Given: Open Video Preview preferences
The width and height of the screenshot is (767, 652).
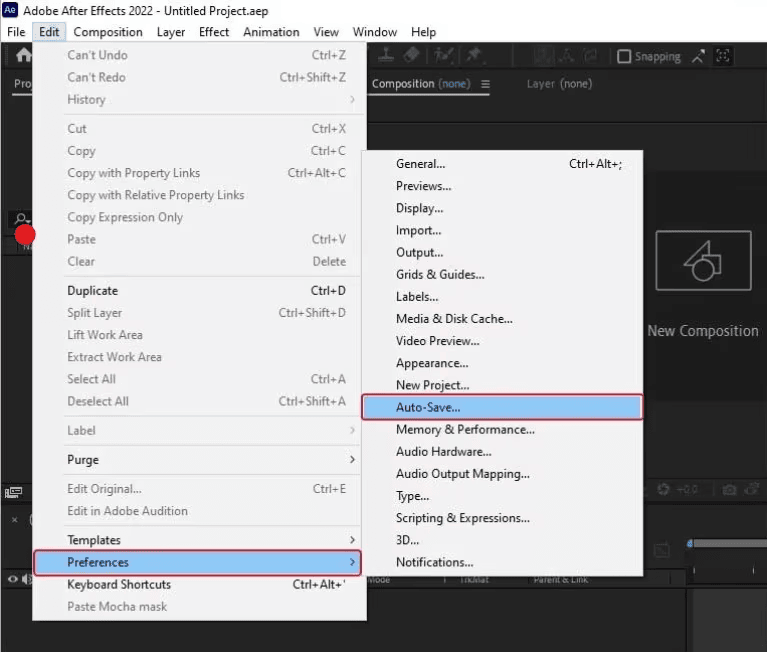Looking at the screenshot, I should tap(502, 341).
